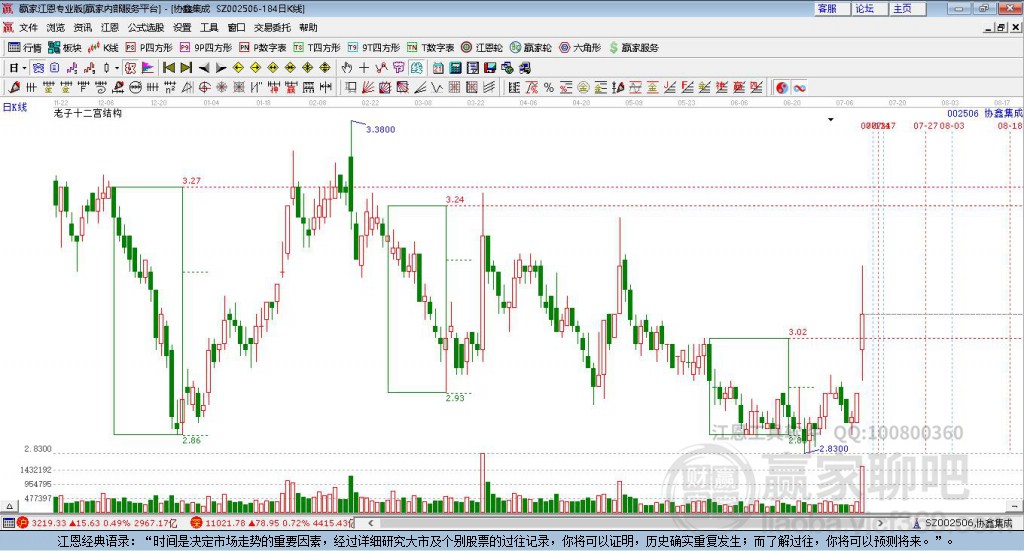Click the circular ruler measurement icon
This screenshot has height=551, width=1024.
pos(135,87)
